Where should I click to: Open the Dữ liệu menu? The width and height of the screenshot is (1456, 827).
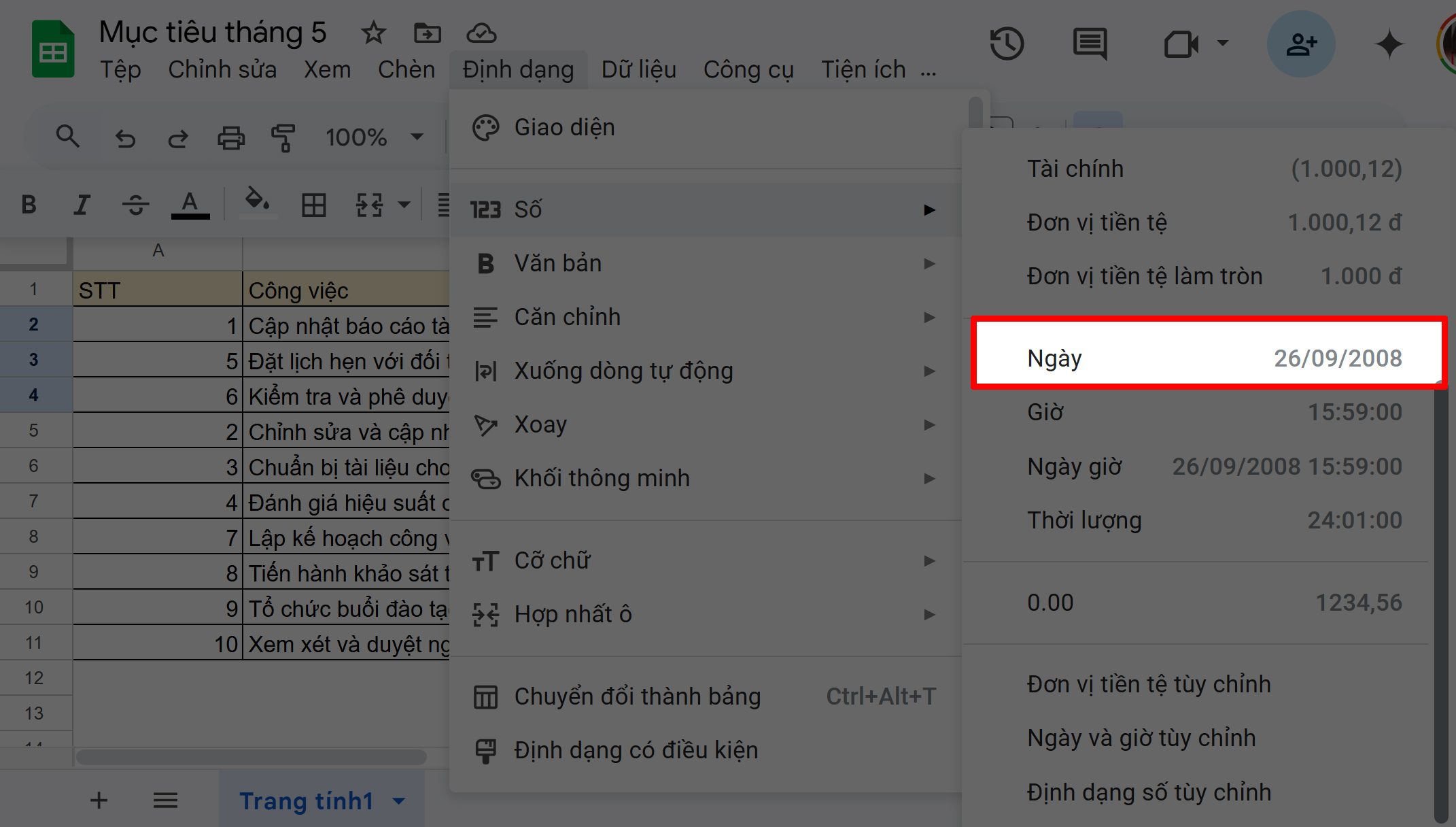pyautogui.click(x=638, y=69)
